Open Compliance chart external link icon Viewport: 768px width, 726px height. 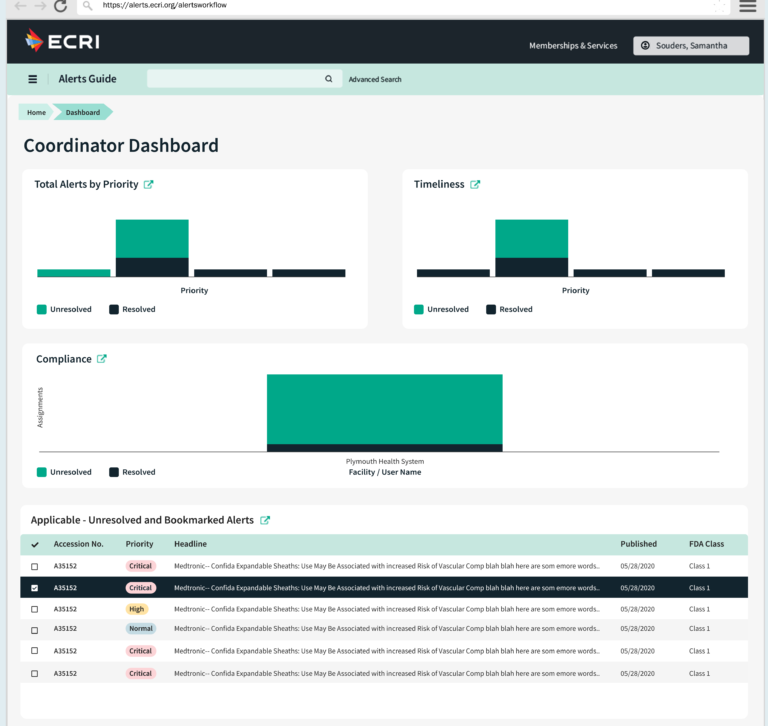(102, 359)
